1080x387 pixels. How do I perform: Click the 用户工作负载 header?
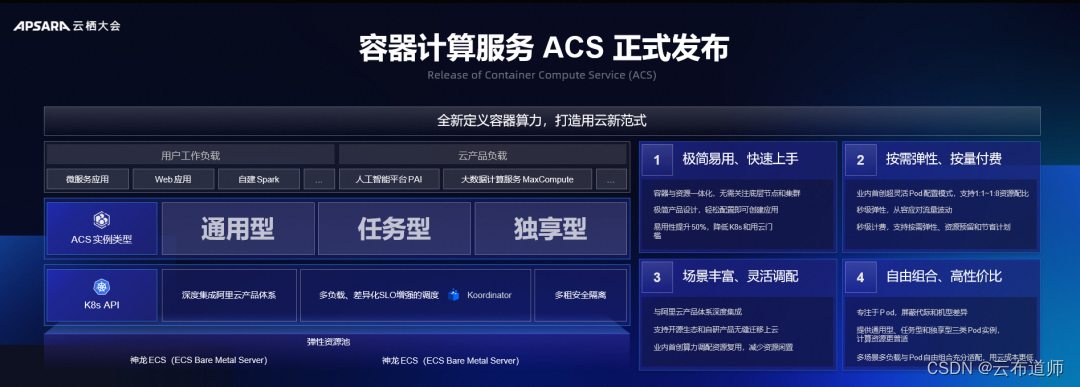click(x=191, y=155)
